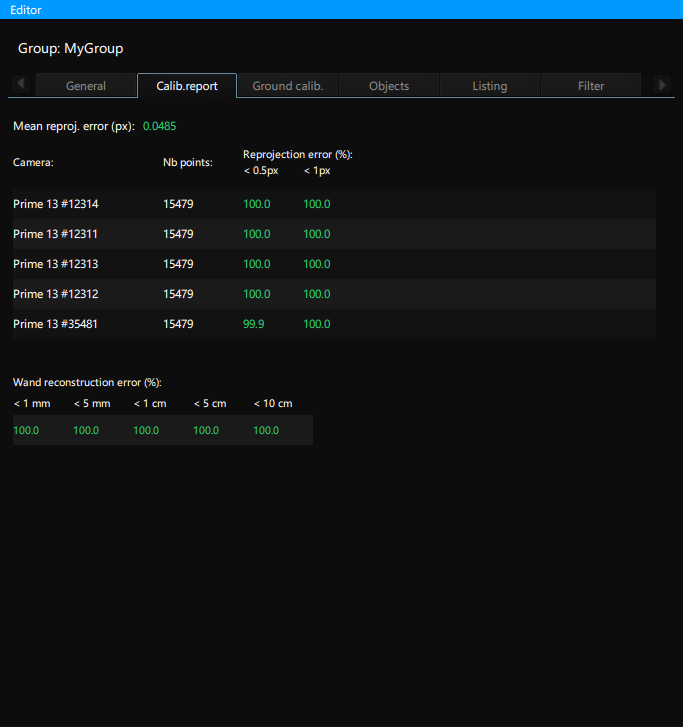The height and width of the screenshot is (727, 683).
Task: Click the Nb points column header
Action: click(x=188, y=162)
